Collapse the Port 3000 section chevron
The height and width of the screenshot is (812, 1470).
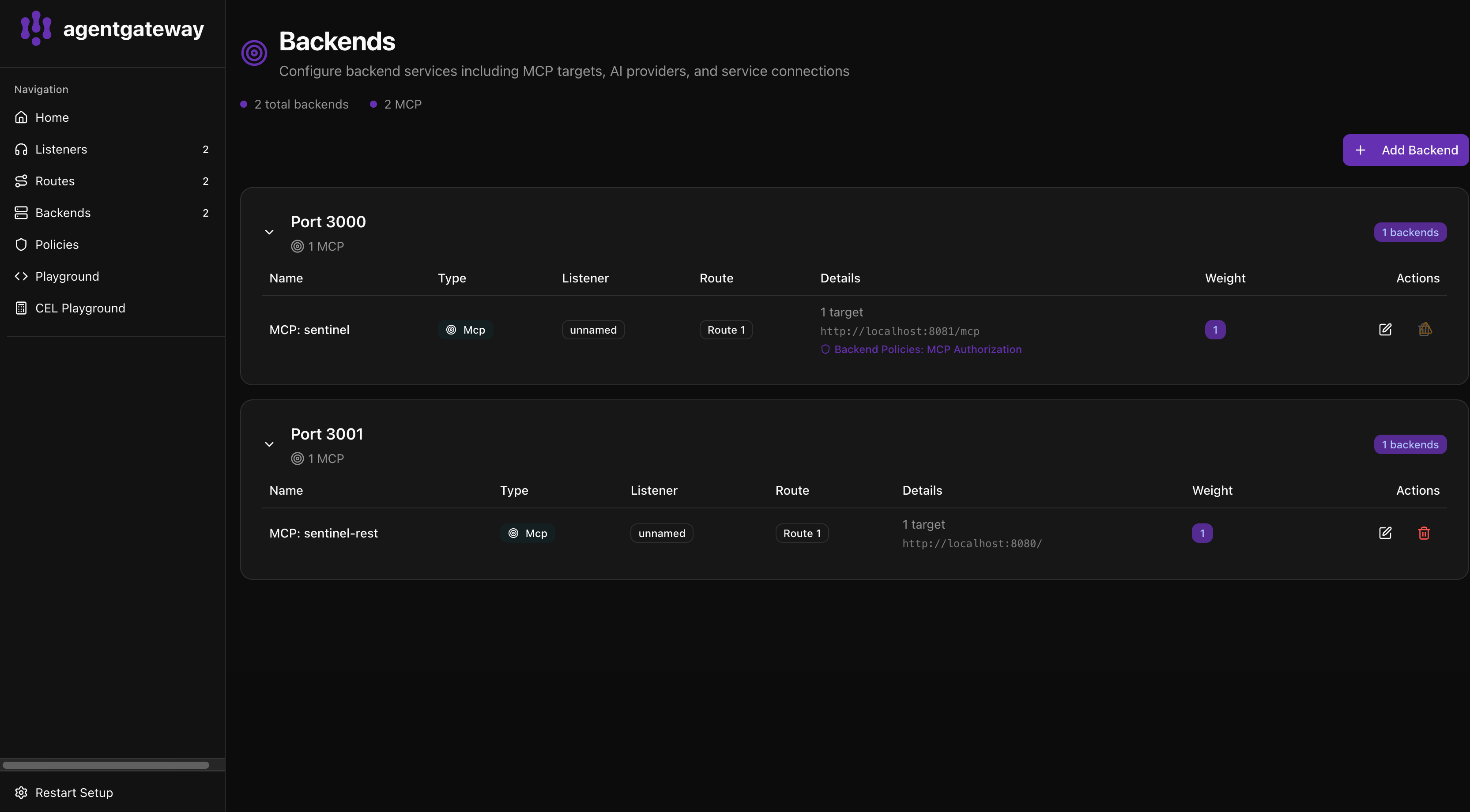269,232
